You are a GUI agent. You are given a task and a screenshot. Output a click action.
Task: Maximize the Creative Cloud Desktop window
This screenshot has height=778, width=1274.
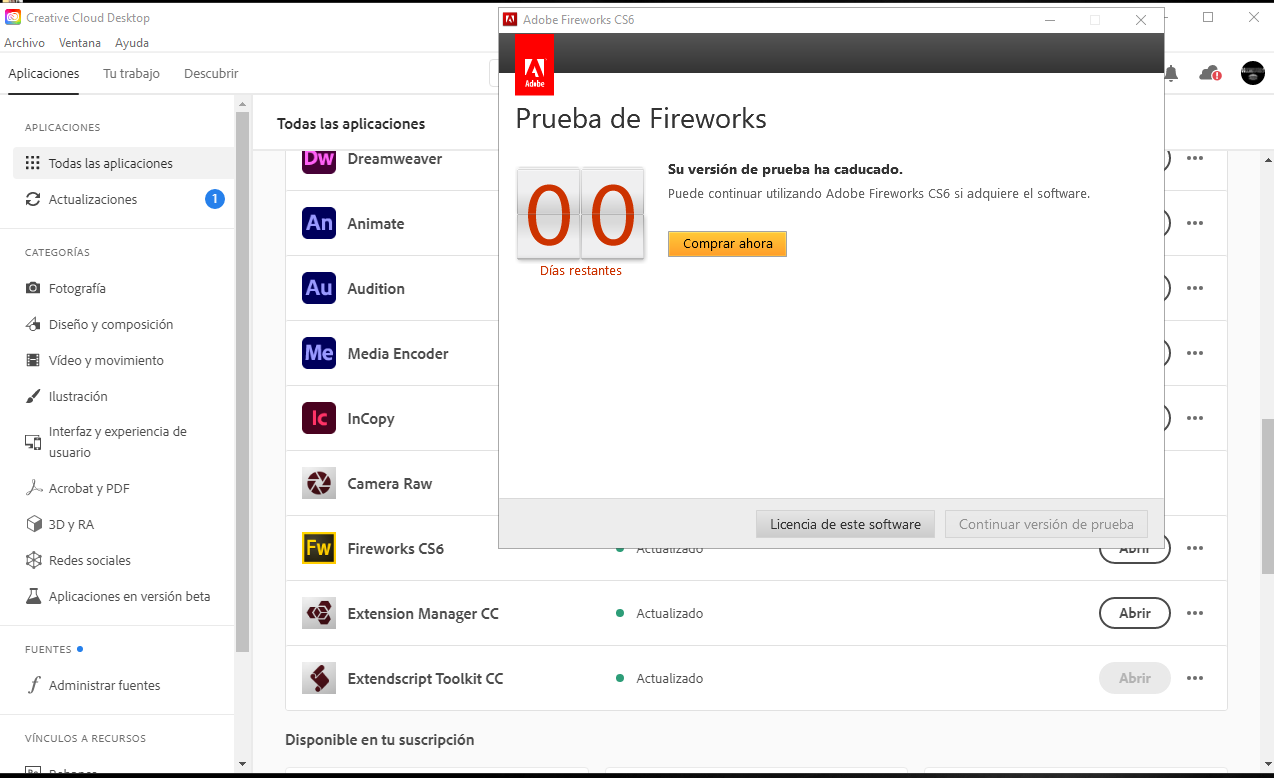[x=1208, y=17]
